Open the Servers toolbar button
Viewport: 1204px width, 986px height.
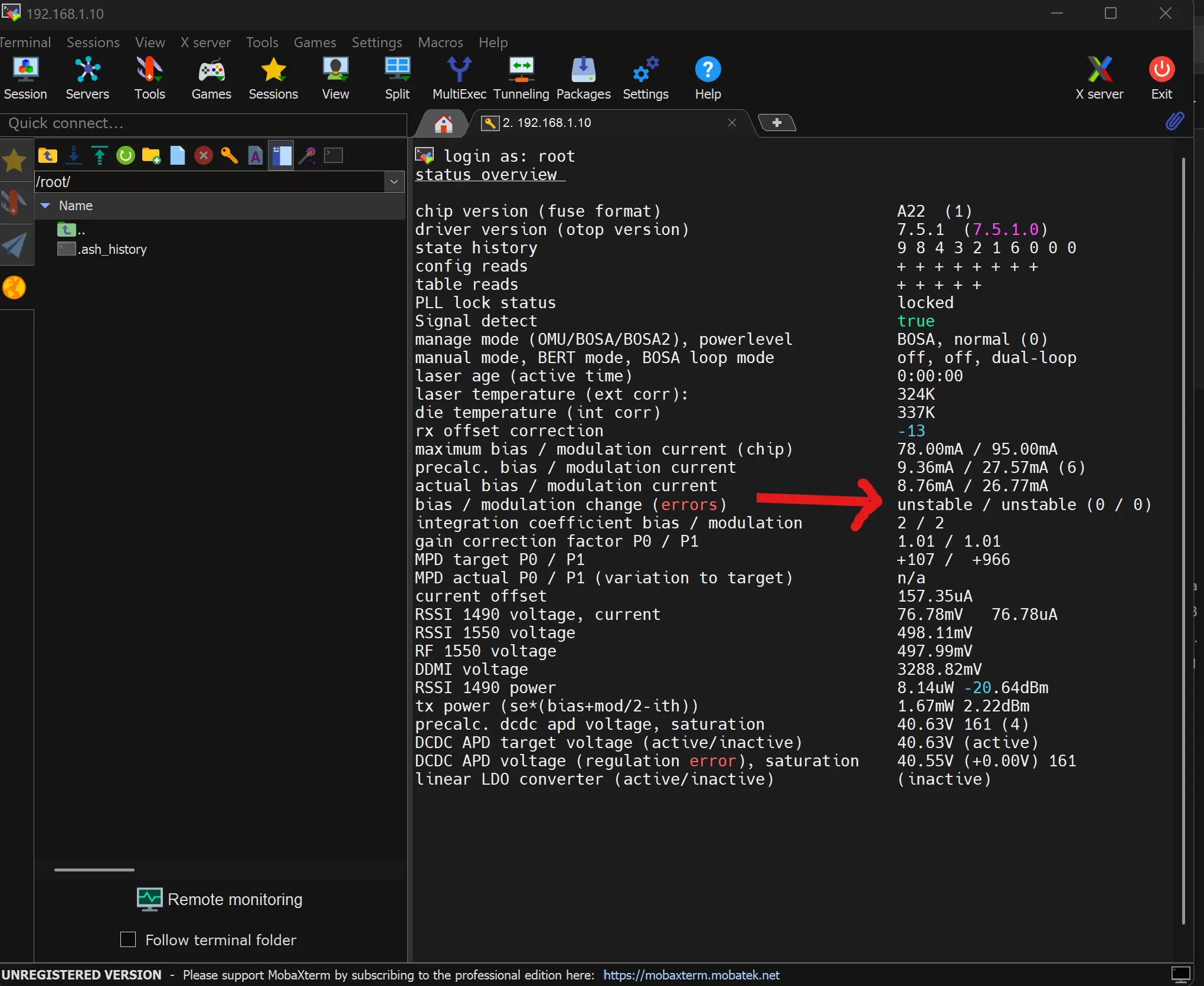tap(87, 79)
